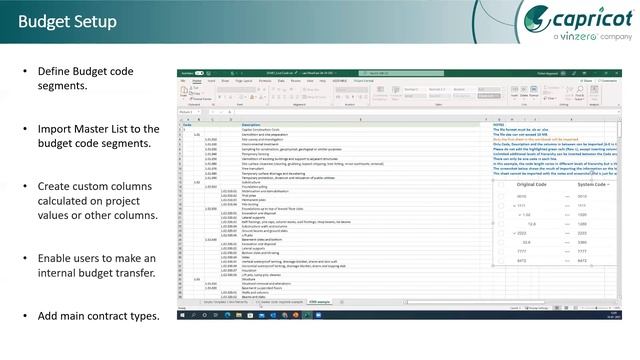This screenshot has height=360, width=640.
Task: Click the Name Box field
Action: coord(190,112)
